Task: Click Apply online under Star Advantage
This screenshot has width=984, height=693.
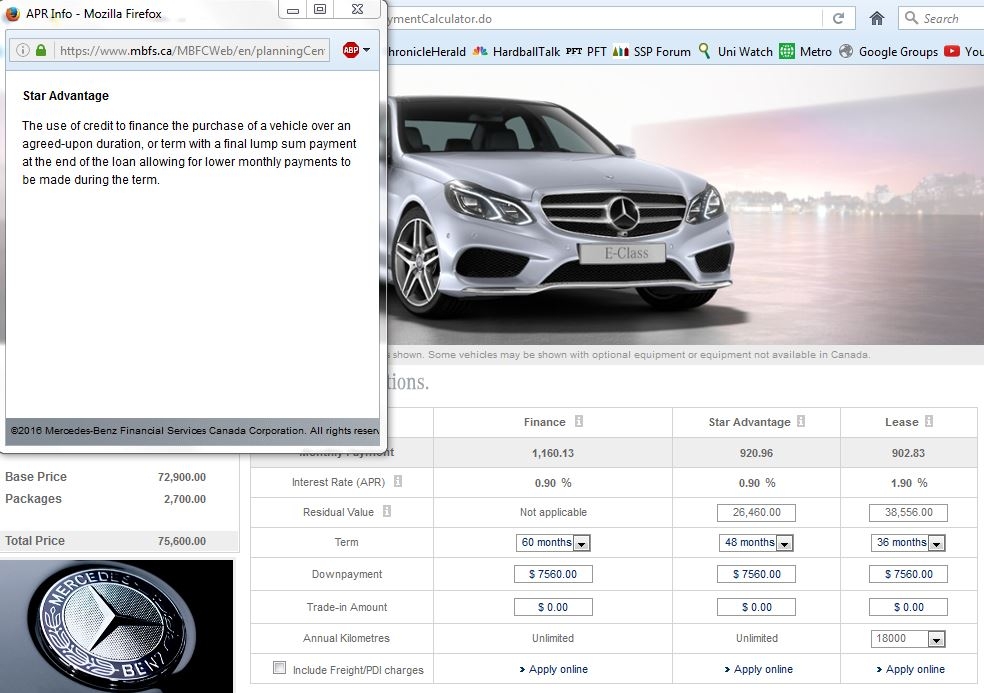Action: click(758, 669)
